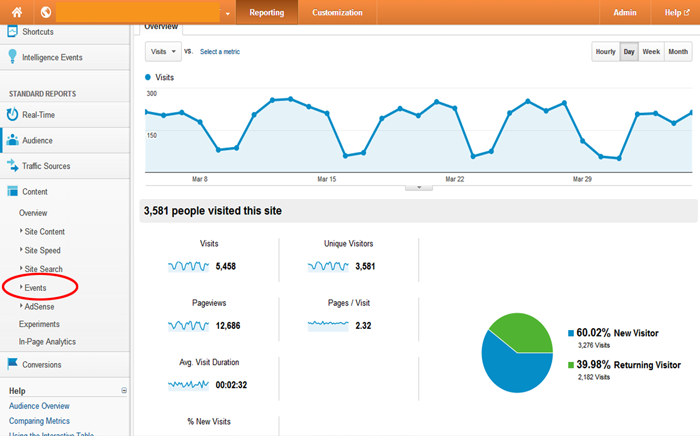Click the 00:02:32 duration value

(x=231, y=385)
